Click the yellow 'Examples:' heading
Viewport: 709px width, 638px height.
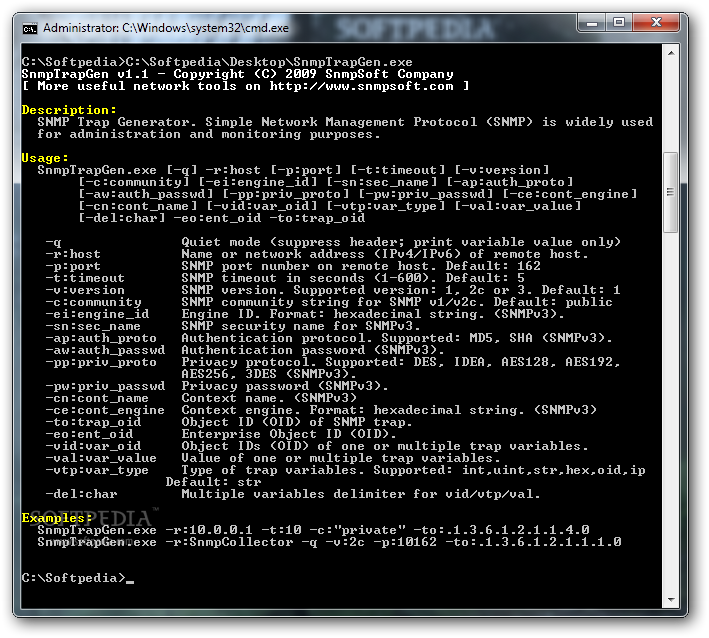pyautogui.click(x=57, y=518)
